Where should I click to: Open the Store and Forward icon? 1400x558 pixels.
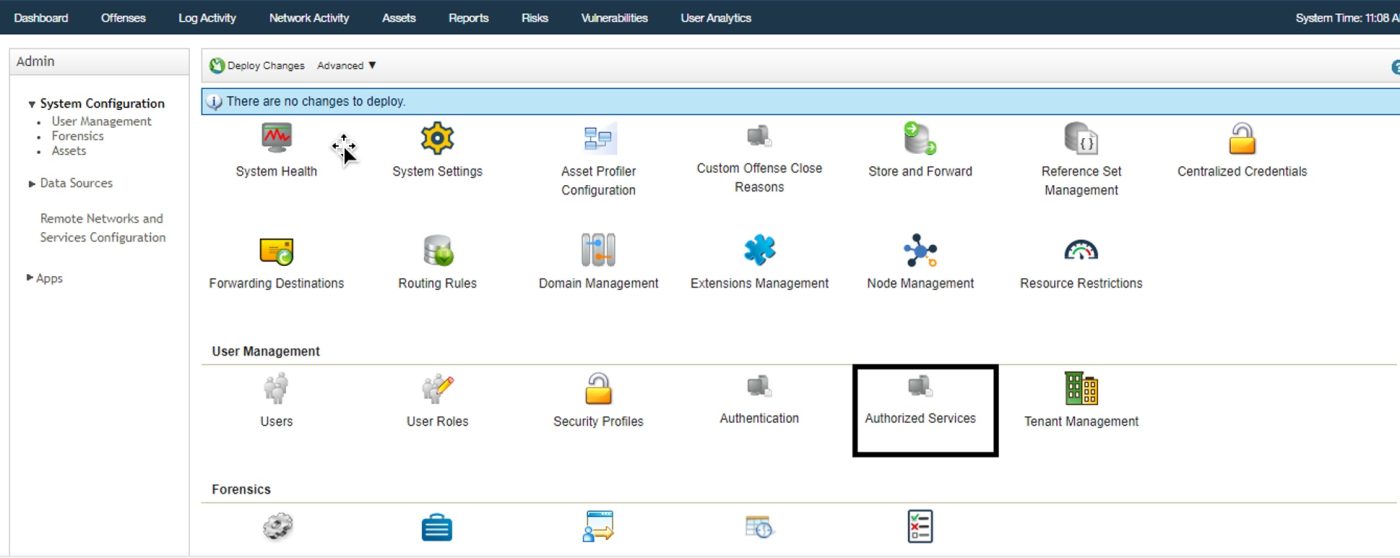tap(920, 138)
